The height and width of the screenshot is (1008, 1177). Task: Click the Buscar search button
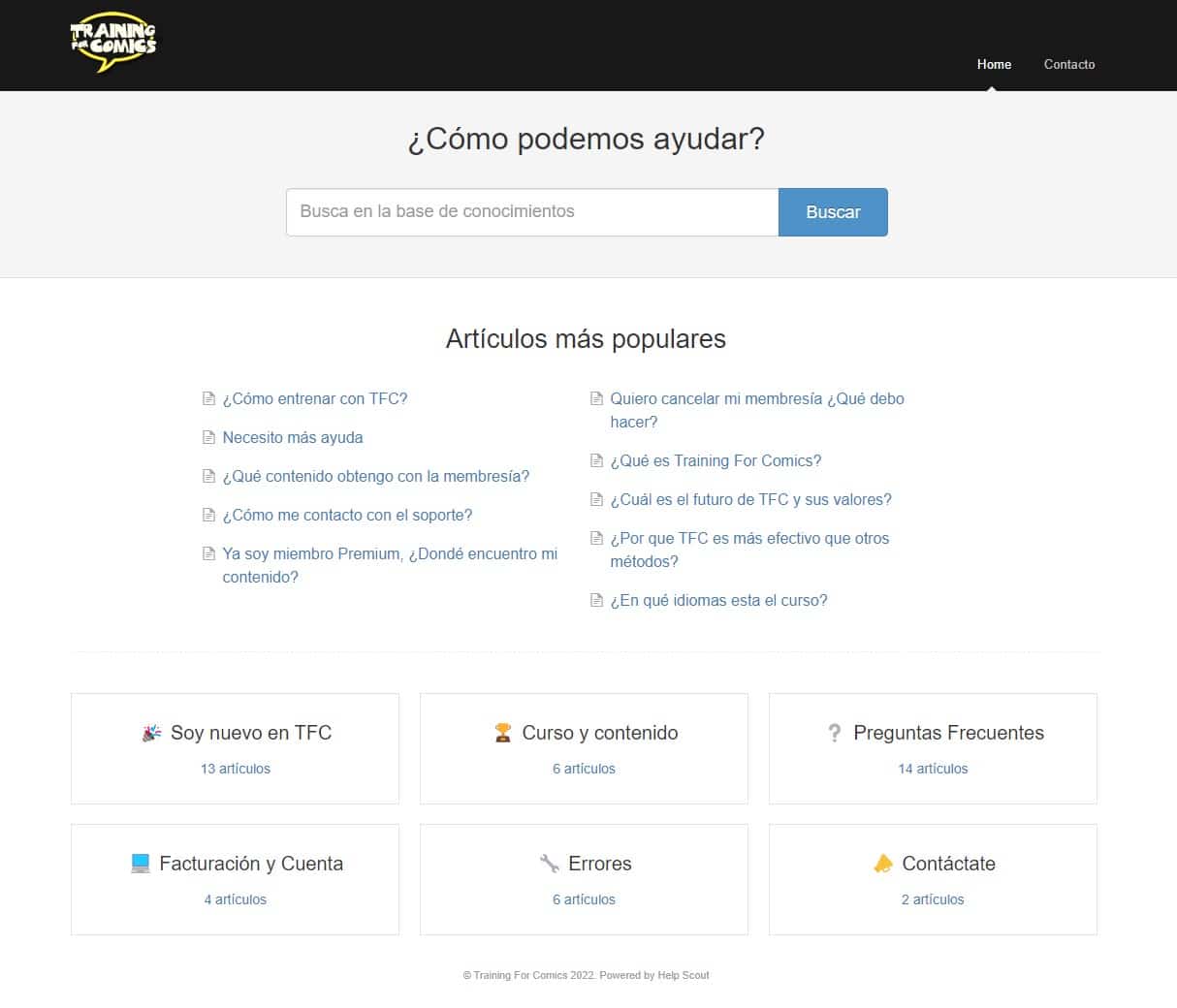click(833, 212)
